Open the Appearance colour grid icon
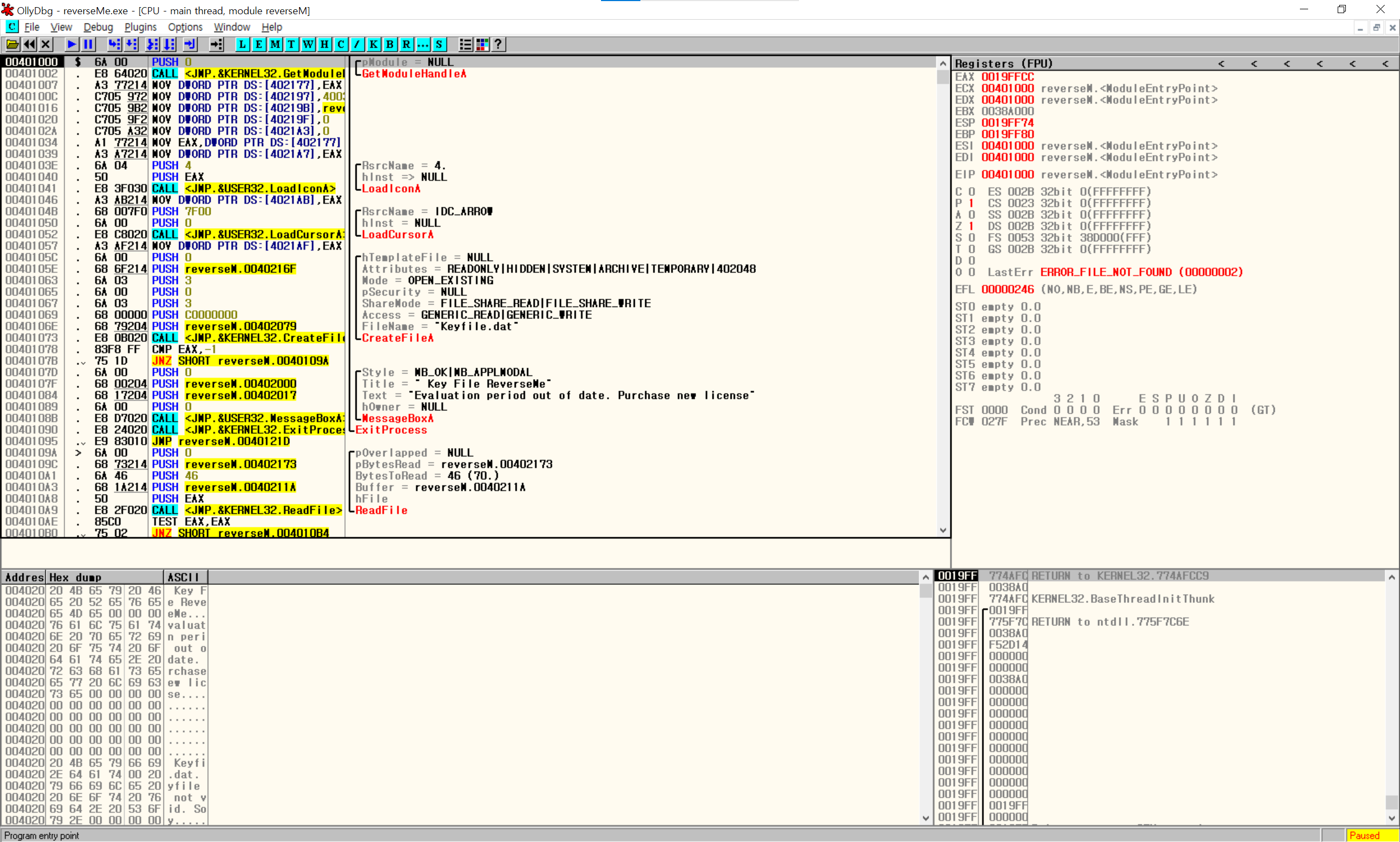 482,44
